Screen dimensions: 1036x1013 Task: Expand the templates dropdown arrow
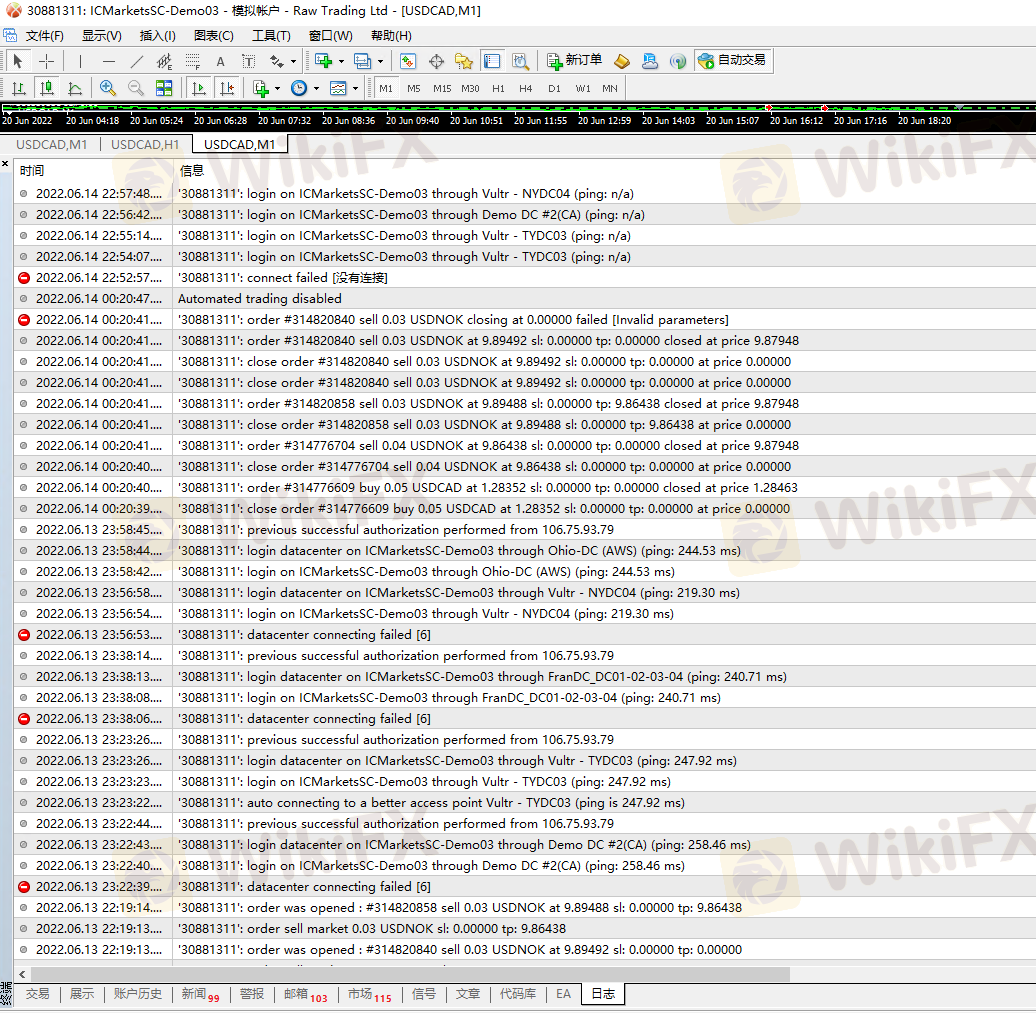[355, 89]
